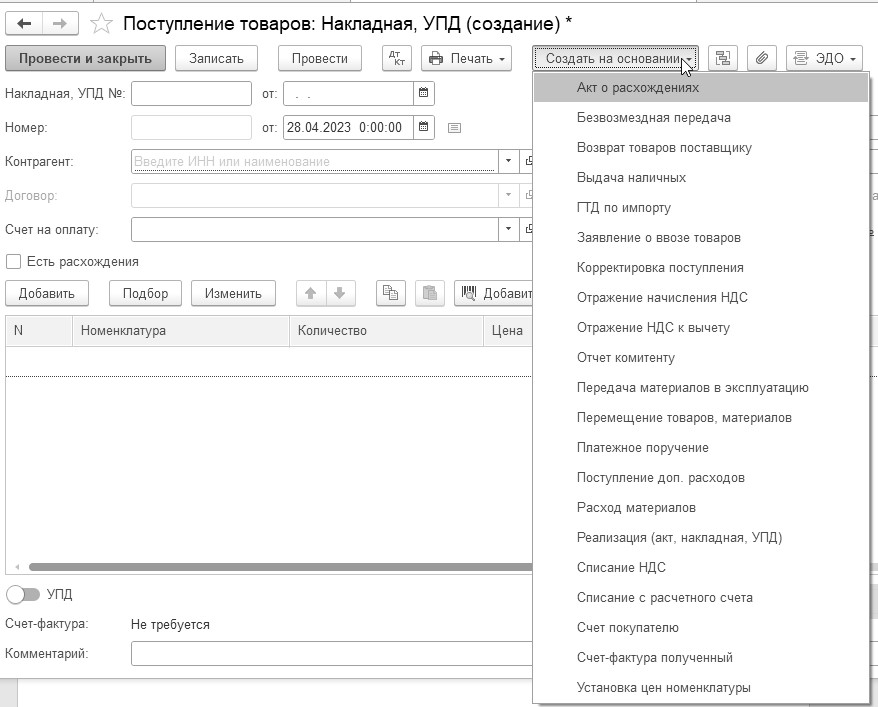The image size is (878, 707).
Task: Select Установка цен номенклатуры
Action: (x=700, y=687)
